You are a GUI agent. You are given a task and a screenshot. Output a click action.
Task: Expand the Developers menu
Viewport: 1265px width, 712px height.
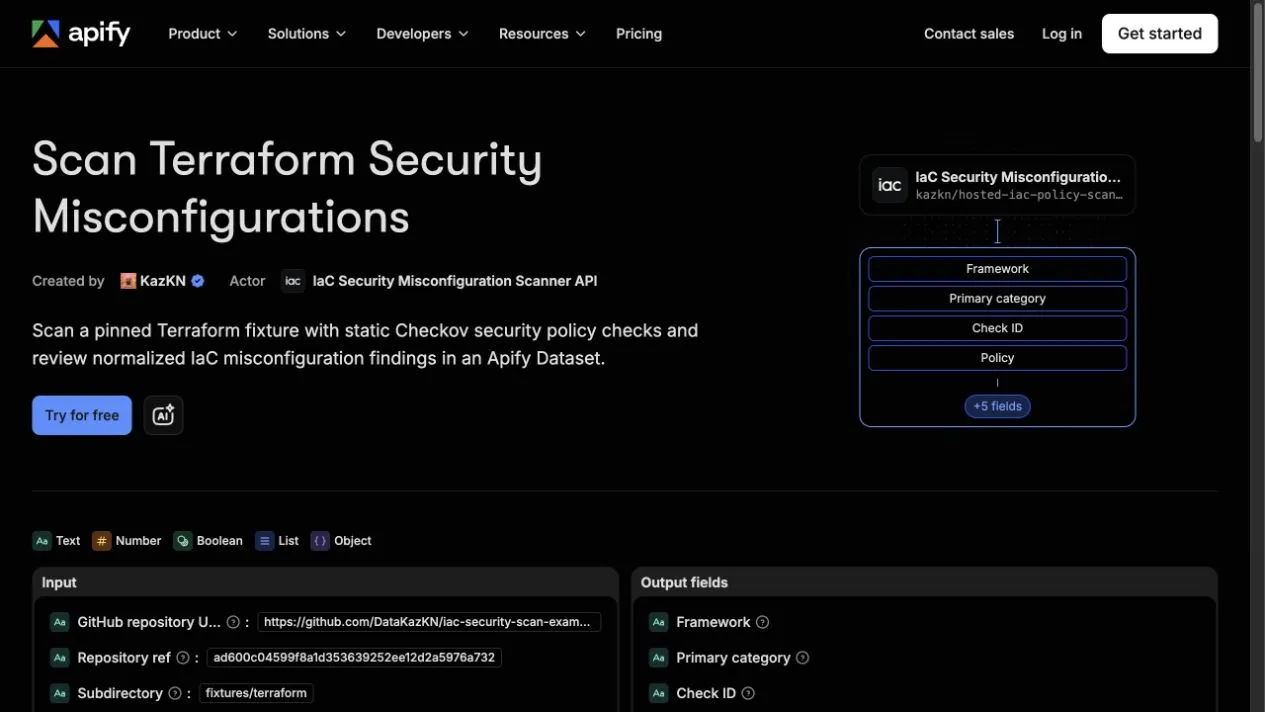422,33
